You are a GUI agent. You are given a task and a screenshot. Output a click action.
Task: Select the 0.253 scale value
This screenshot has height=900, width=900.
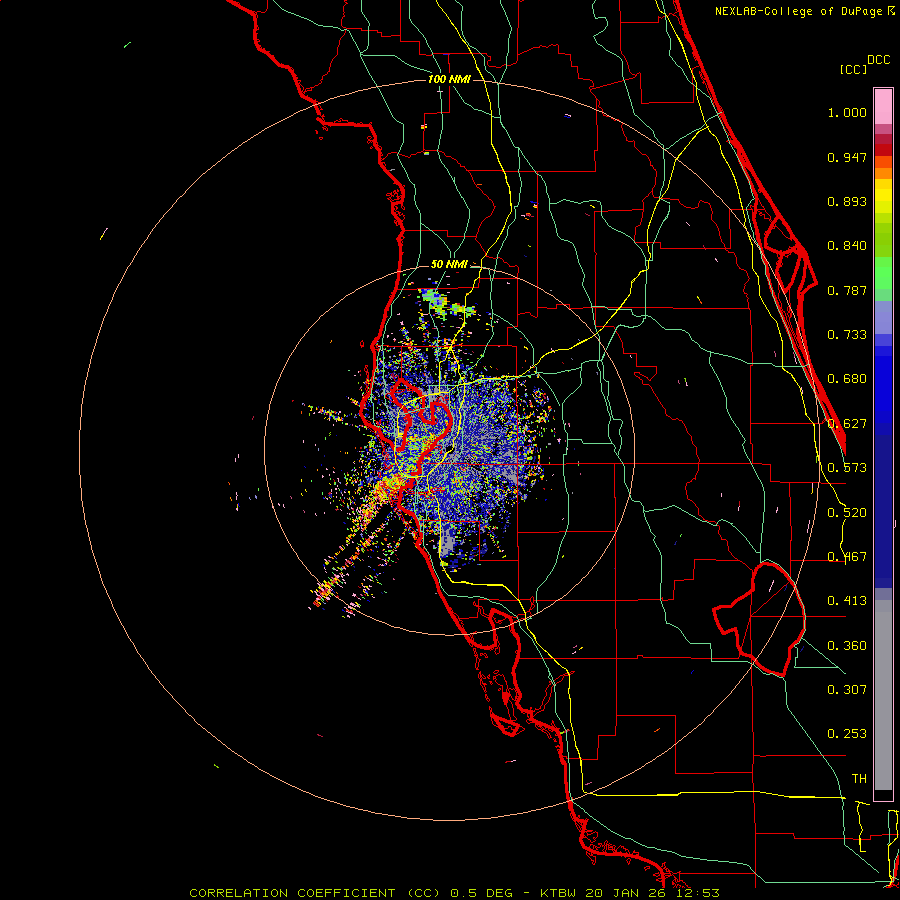coord(847,734)
